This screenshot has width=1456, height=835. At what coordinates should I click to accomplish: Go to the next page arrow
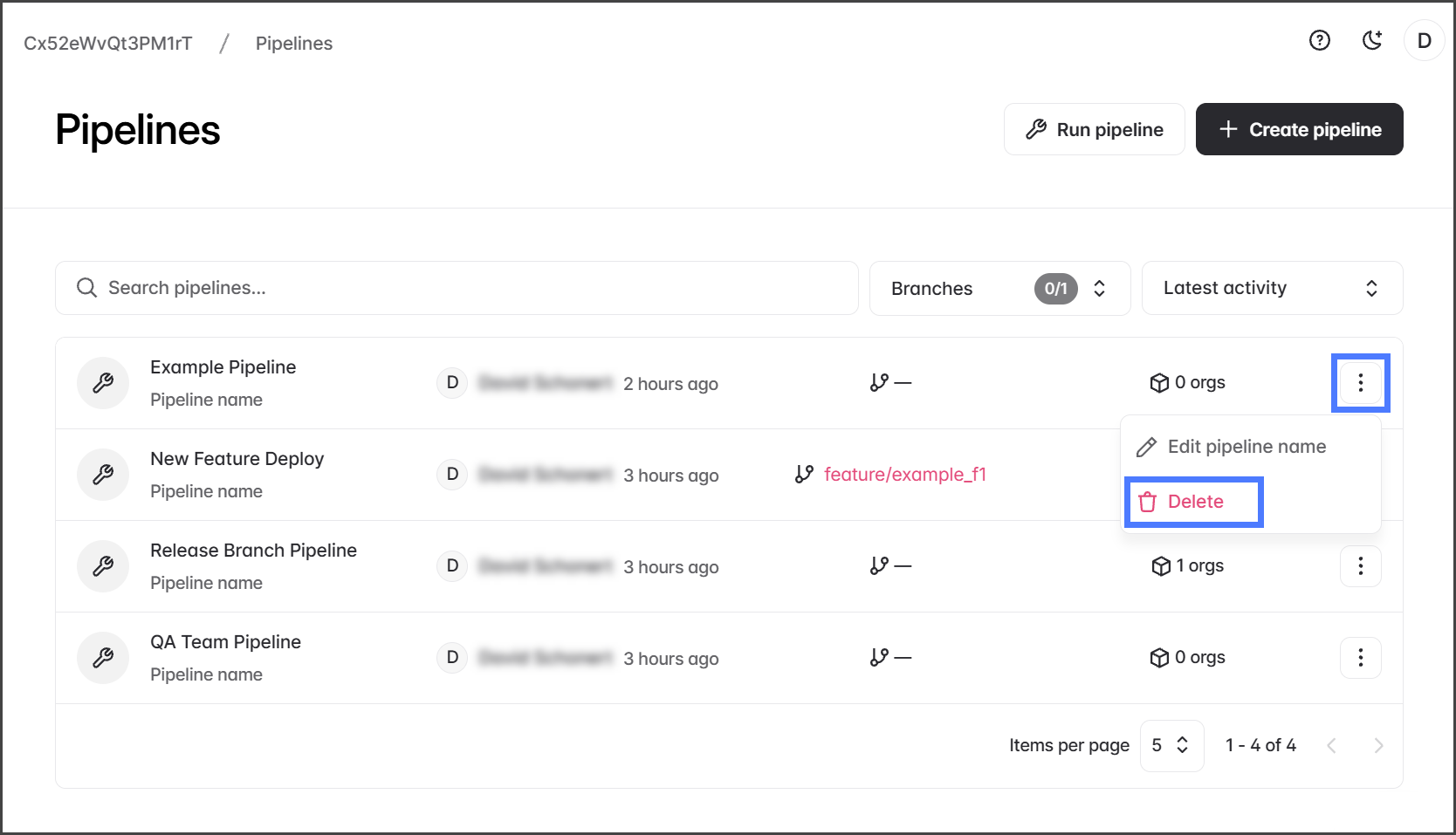click(x=1378, y=745)
